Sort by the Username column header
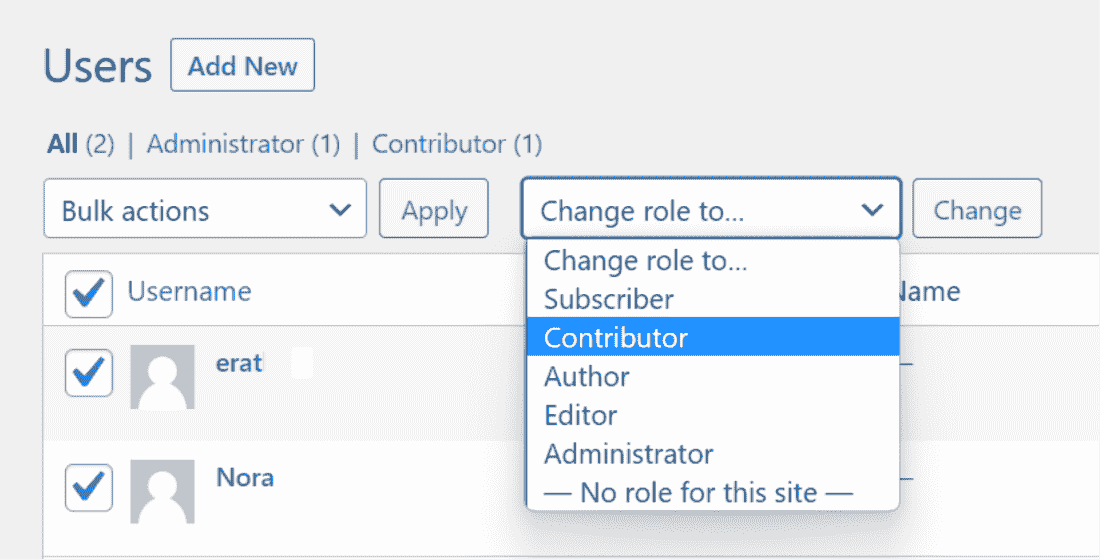Screen dimensions: 1100x560 coord(189,291)
